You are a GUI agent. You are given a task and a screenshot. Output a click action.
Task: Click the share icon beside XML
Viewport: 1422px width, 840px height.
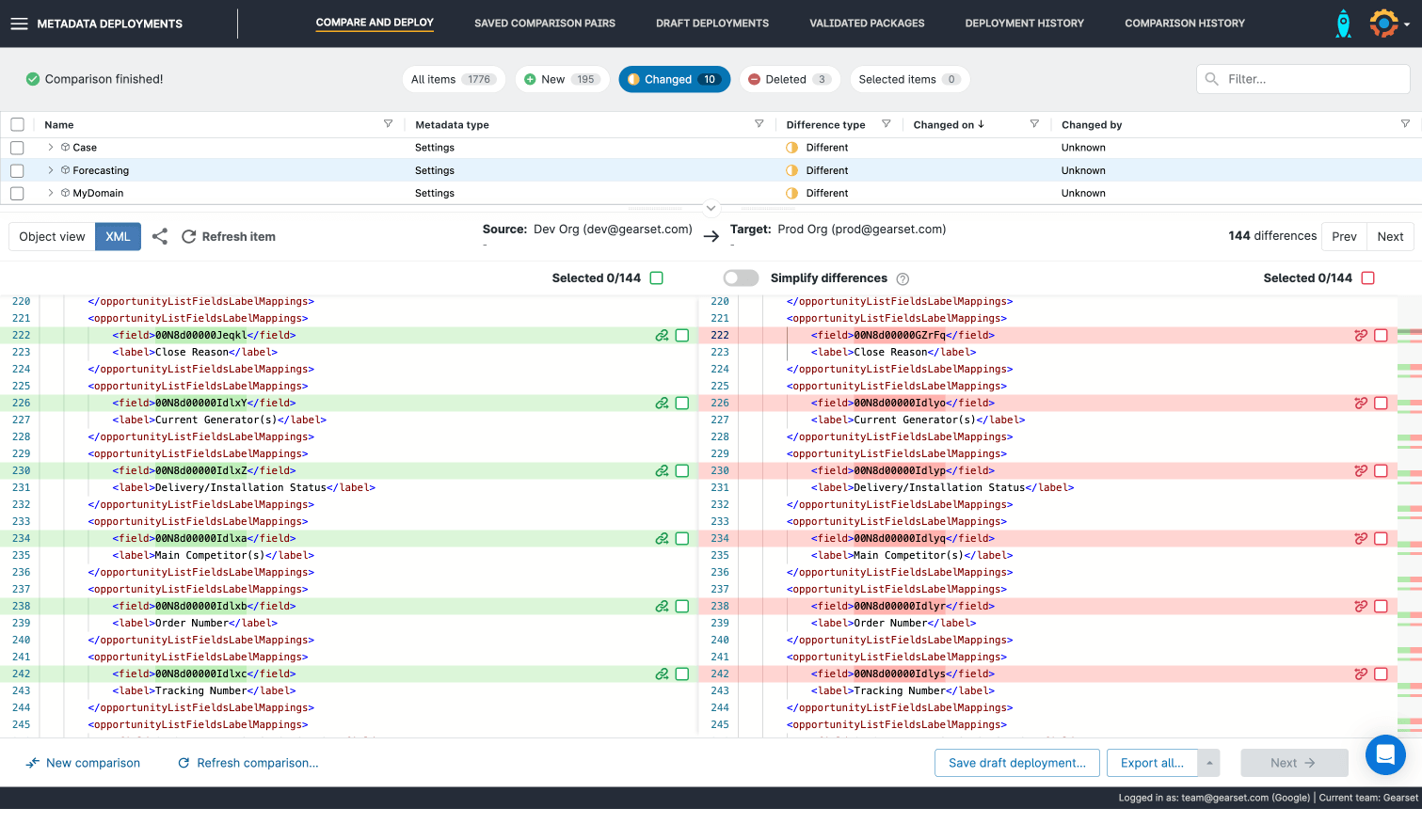[160, 237]
